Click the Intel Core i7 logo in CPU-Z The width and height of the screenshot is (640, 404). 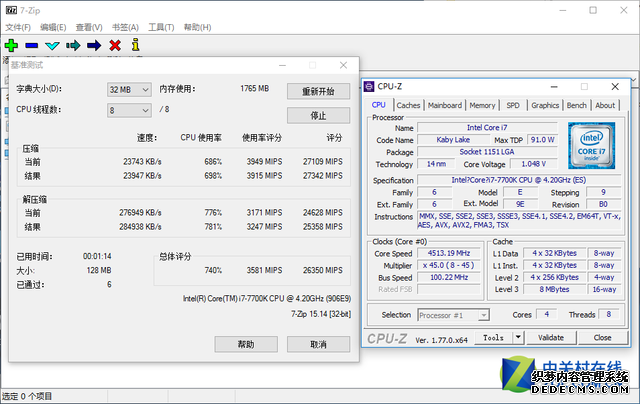coord(591,145)
